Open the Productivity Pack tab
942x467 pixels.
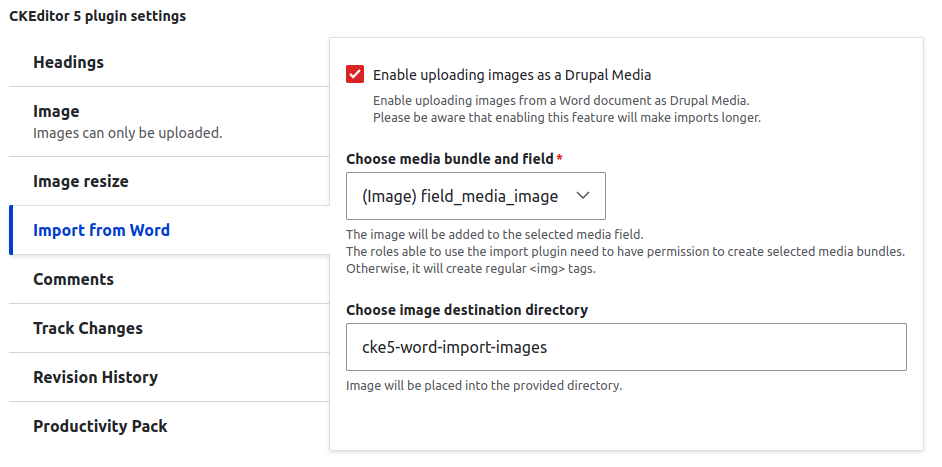point(169,426)
